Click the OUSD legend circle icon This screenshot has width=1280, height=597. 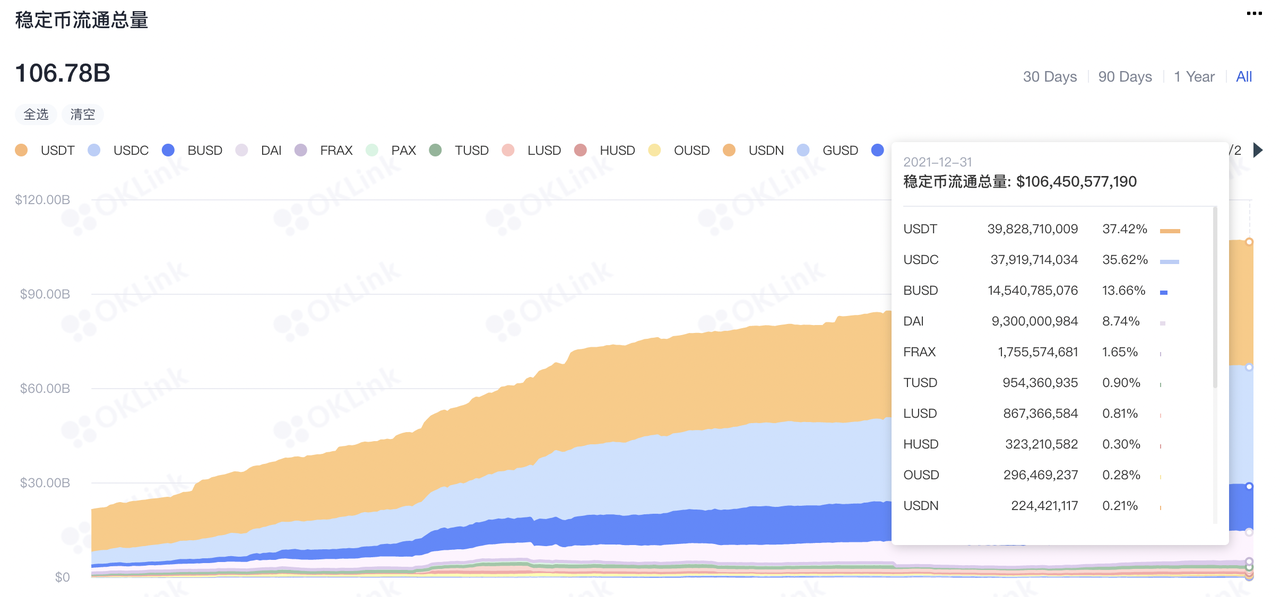(x=655, y=150)
